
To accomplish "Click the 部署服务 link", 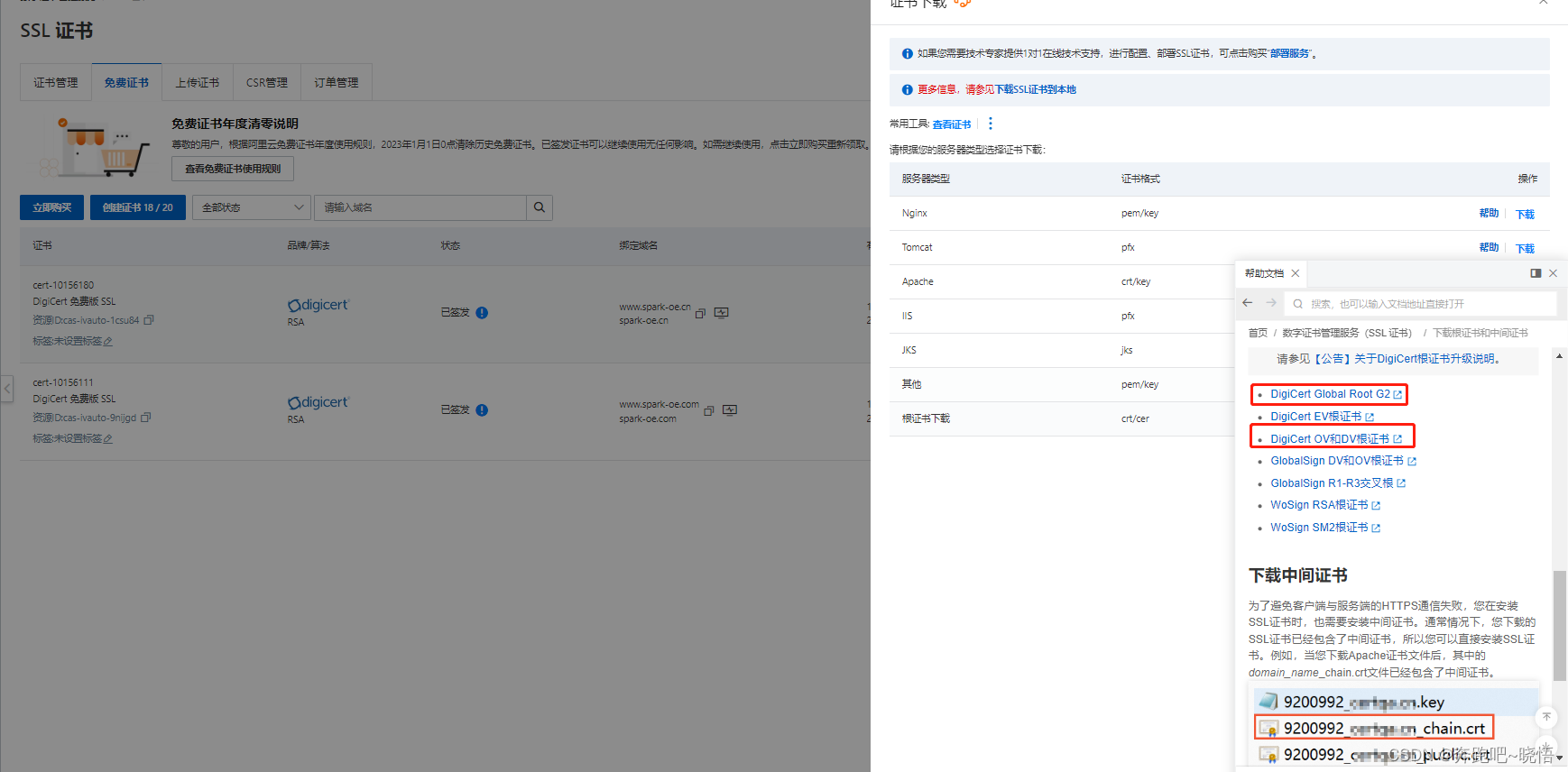I will point(1290,53).
